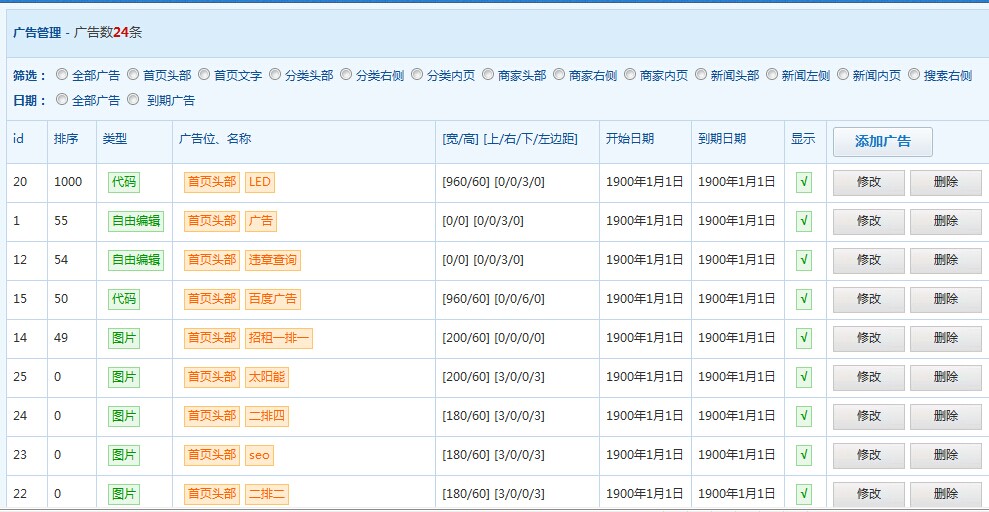Open the 二排四 ad name tag
This screenshot has width=989, height=512.
click(266, 416)
